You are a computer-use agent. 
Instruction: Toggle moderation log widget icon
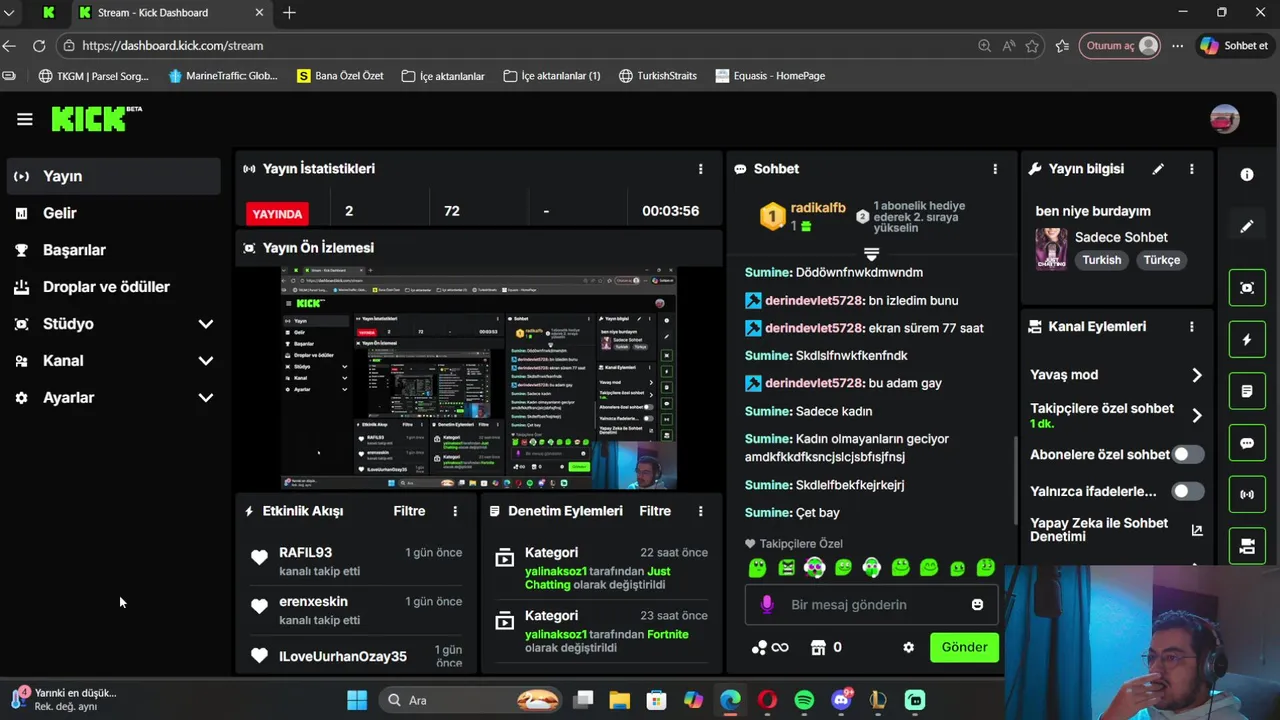click(1247, 391)
